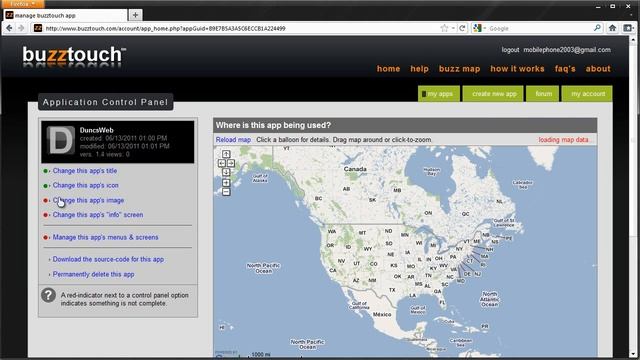The width and height of the screenshot is (640, 360).
Task: Click 'Hudson Bay' map label
Action: click(431, 171)
